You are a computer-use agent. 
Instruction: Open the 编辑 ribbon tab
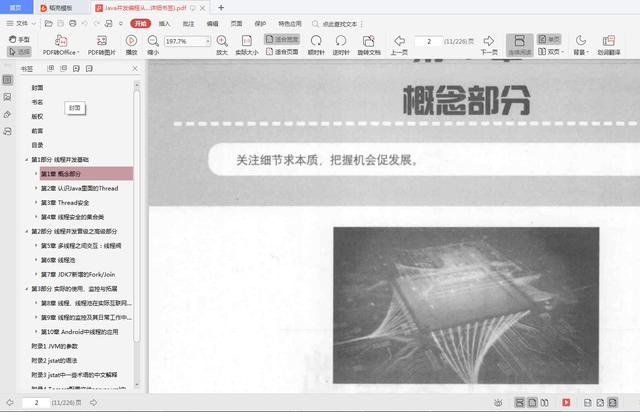[212, 24]
